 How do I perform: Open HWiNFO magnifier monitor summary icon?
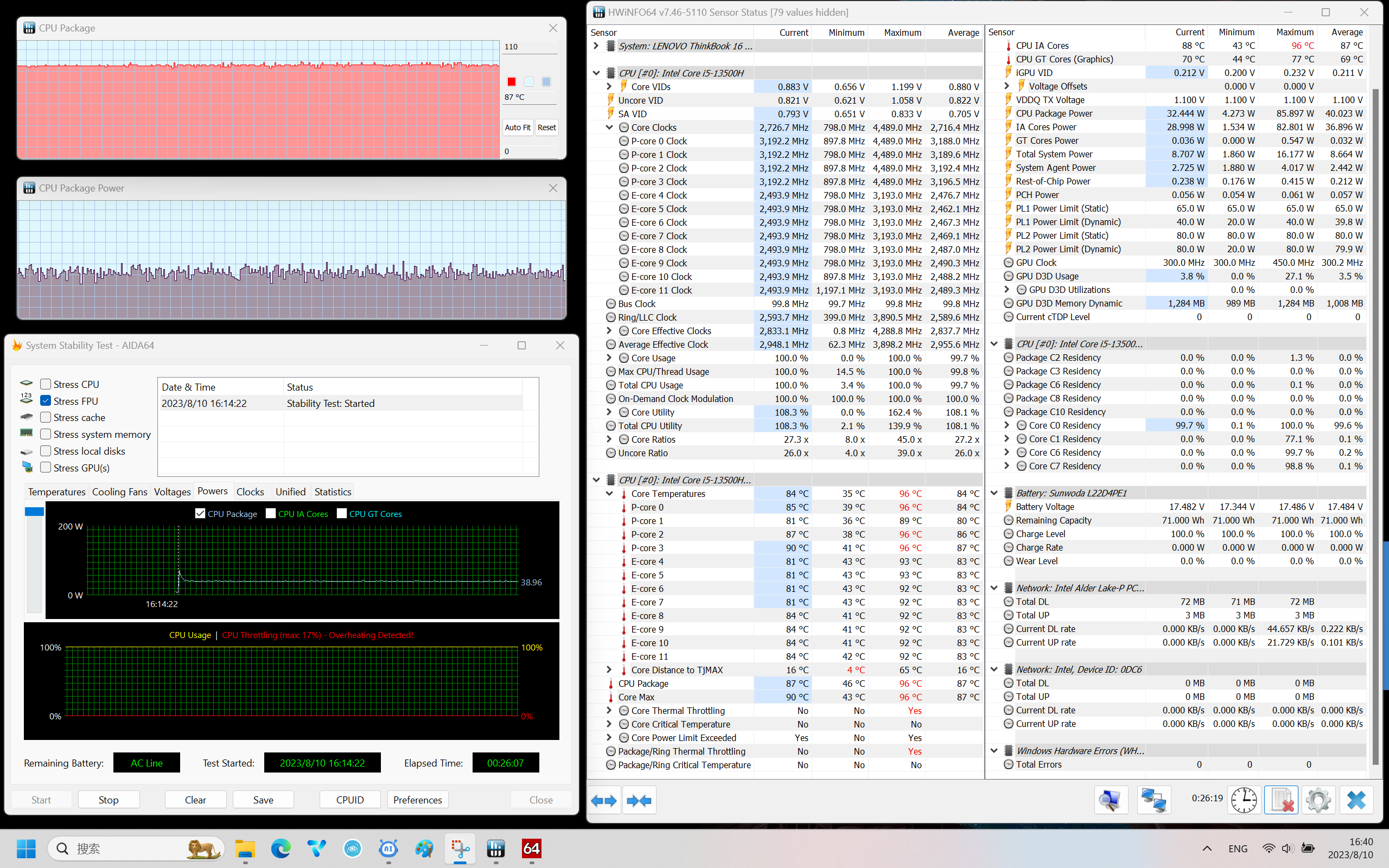pyautogui.click(x=1111, y=800)
